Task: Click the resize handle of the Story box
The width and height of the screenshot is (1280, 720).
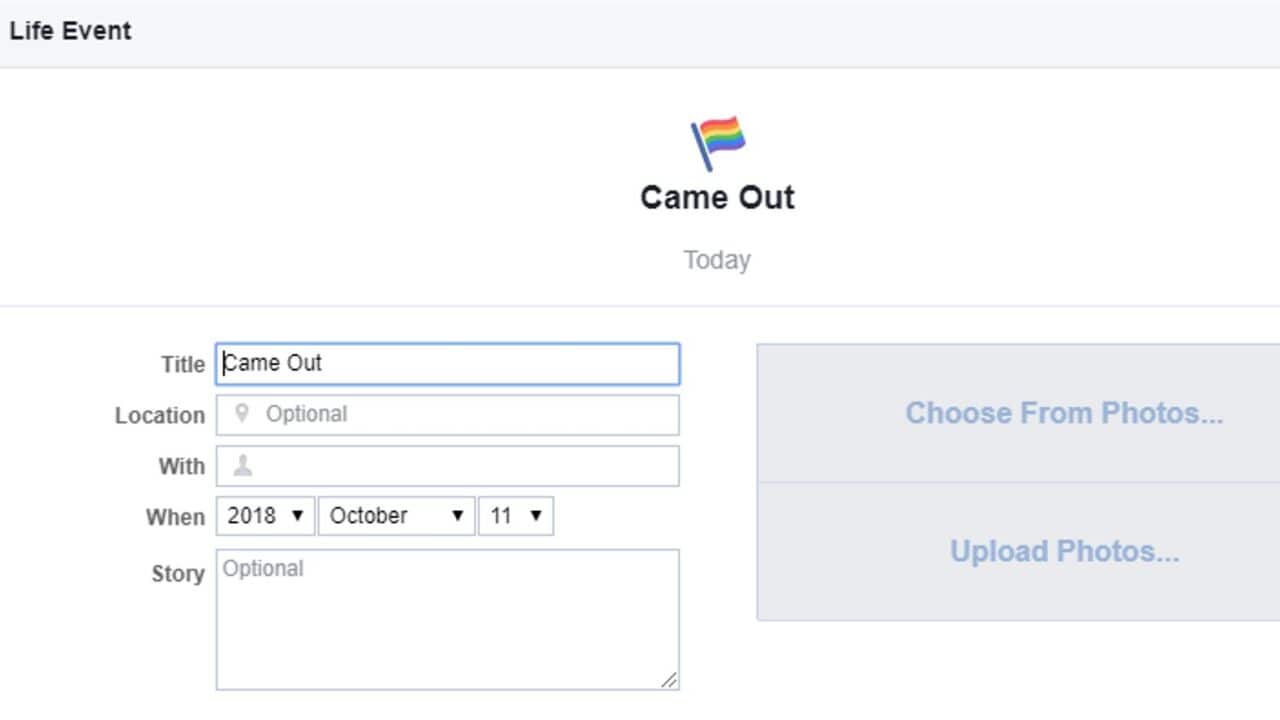Action: (x=669, y=680)
